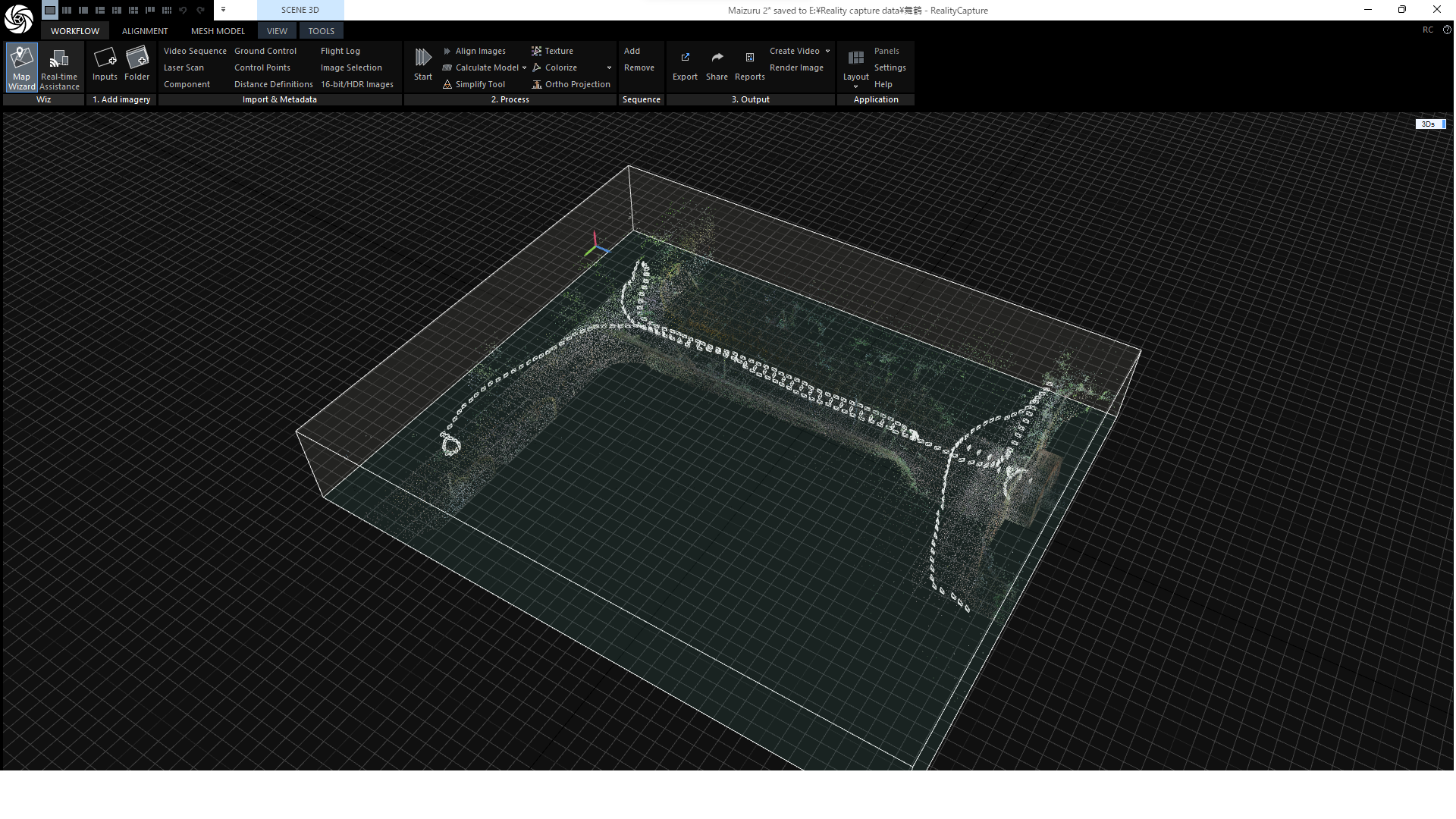1456x819 pixels.
Task: Click Remove in Sequence group
Action: click(x=639, y=67)
